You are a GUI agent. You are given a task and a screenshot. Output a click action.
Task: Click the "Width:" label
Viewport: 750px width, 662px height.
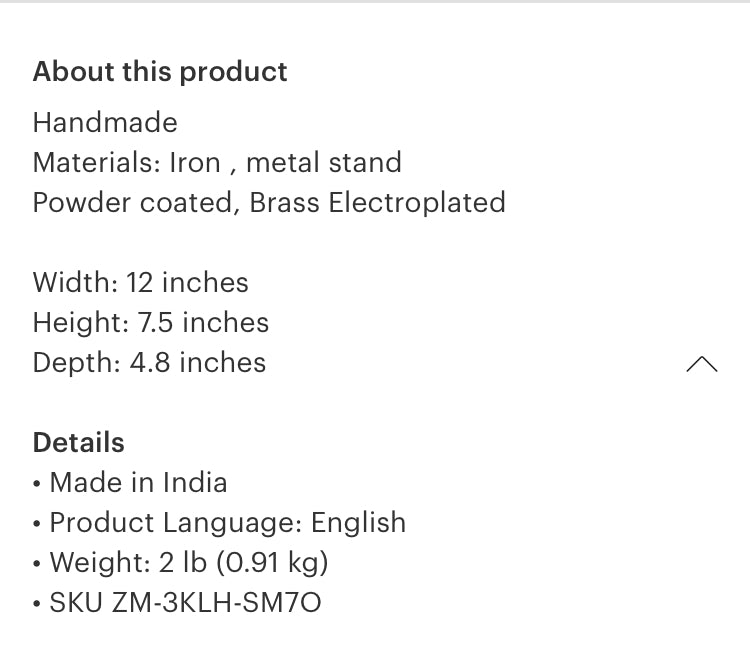[75, 283]
